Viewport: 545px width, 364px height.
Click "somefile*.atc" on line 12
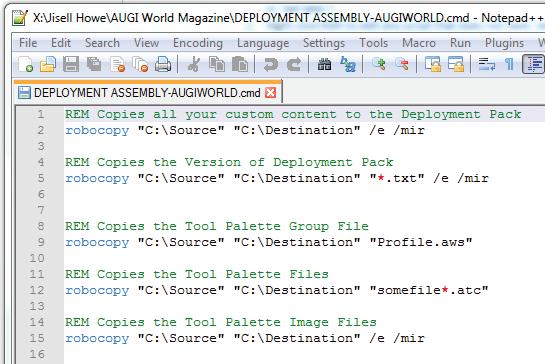429,290
